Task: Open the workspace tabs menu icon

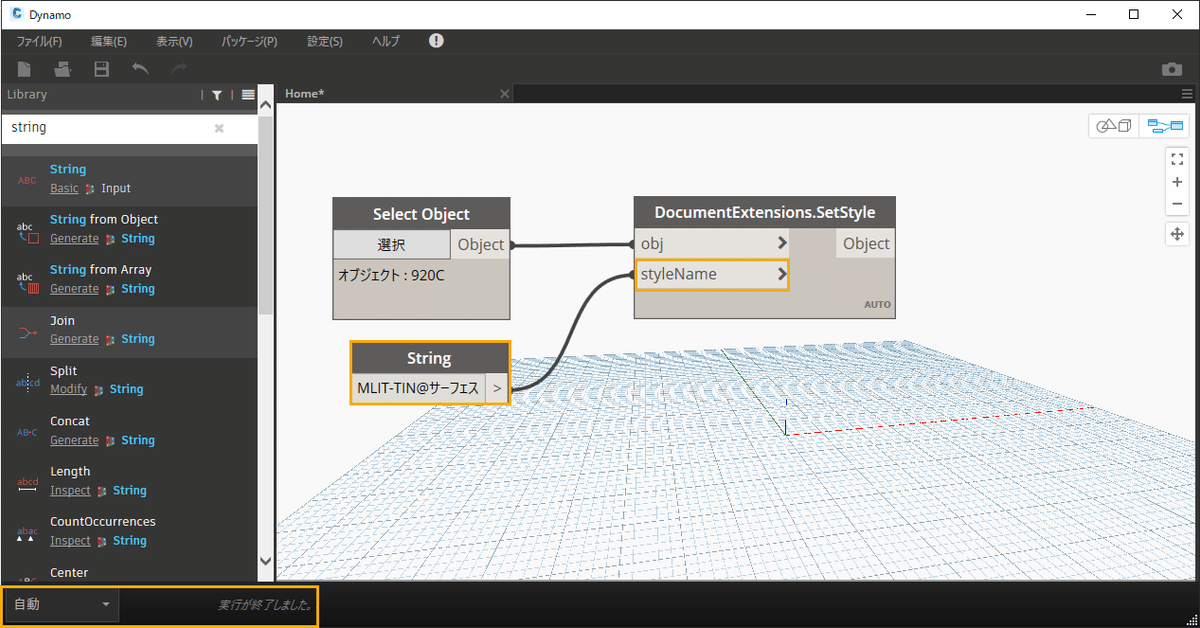Action: [1187, 94]
